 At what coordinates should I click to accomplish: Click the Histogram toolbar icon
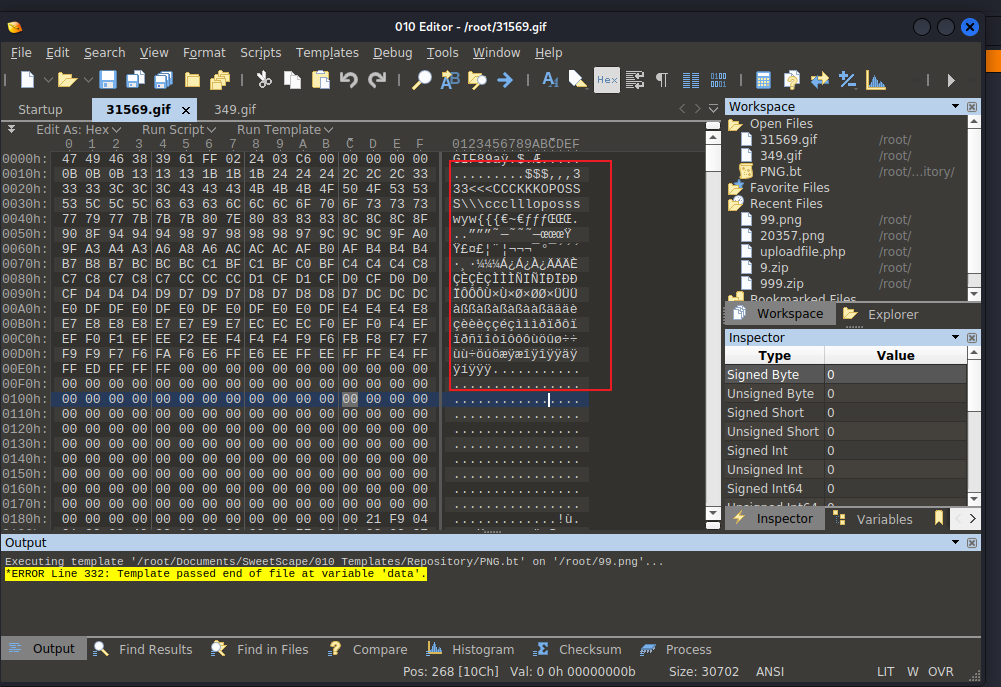[x=875, y=80]
